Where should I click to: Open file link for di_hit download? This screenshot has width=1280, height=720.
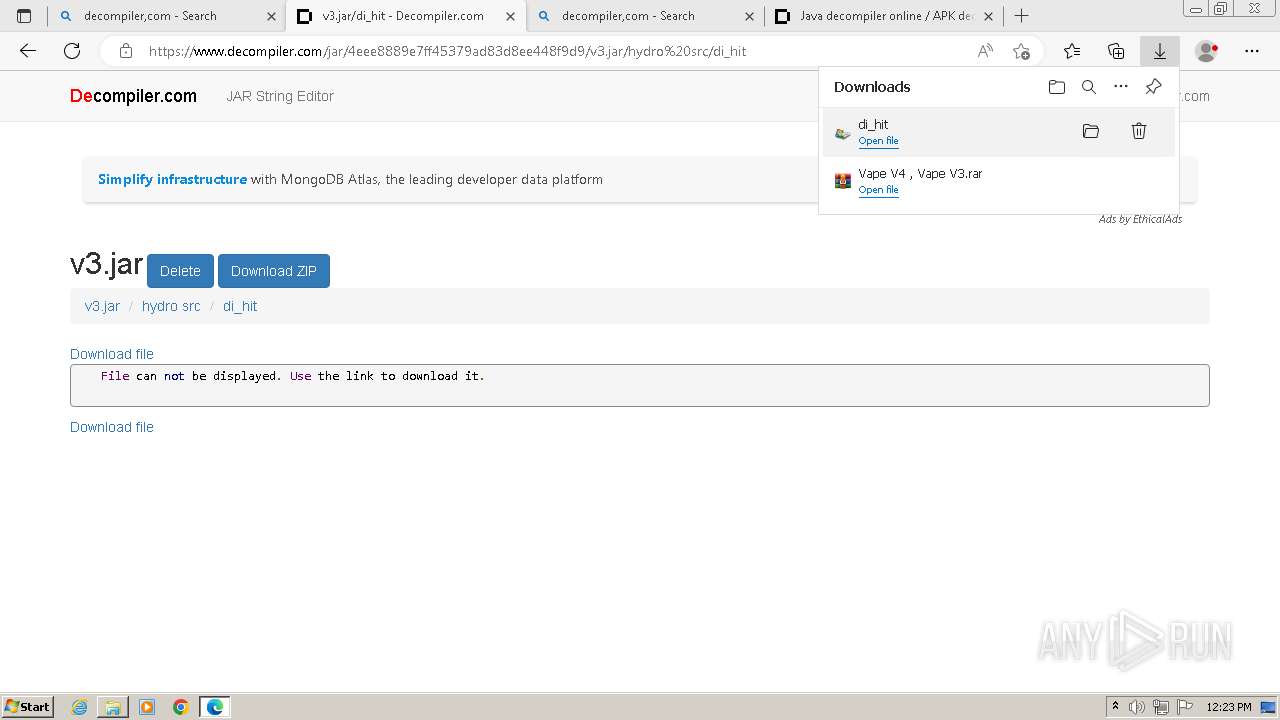[878, 141]
